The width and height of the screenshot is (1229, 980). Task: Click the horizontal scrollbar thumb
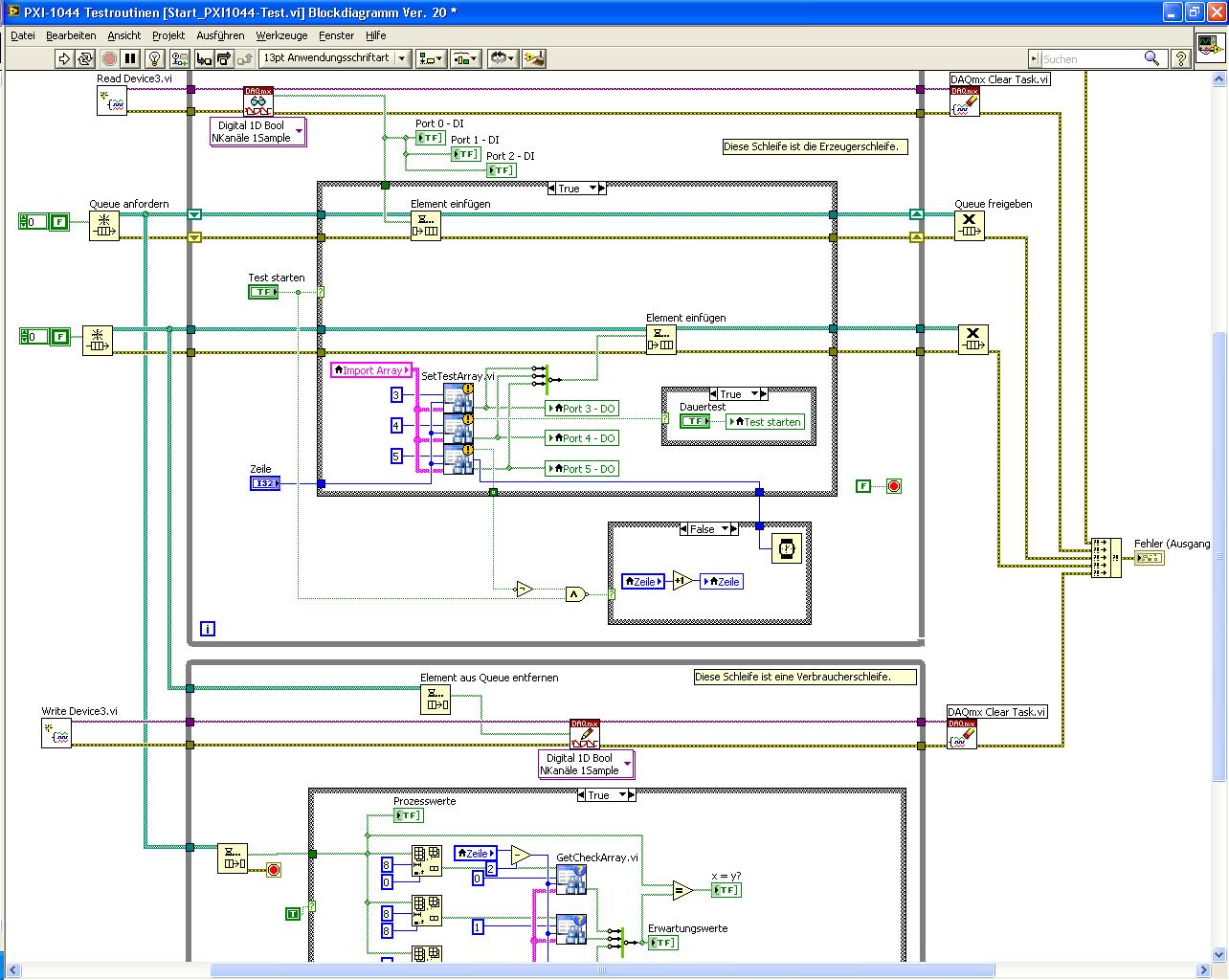[x=602, y=970]
